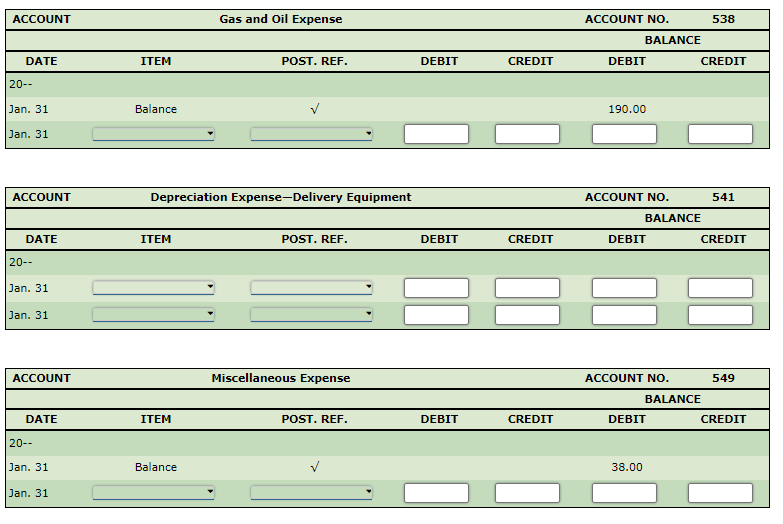
Task: Click the Miscellaneous Expense account title
Action: (281, 378)
